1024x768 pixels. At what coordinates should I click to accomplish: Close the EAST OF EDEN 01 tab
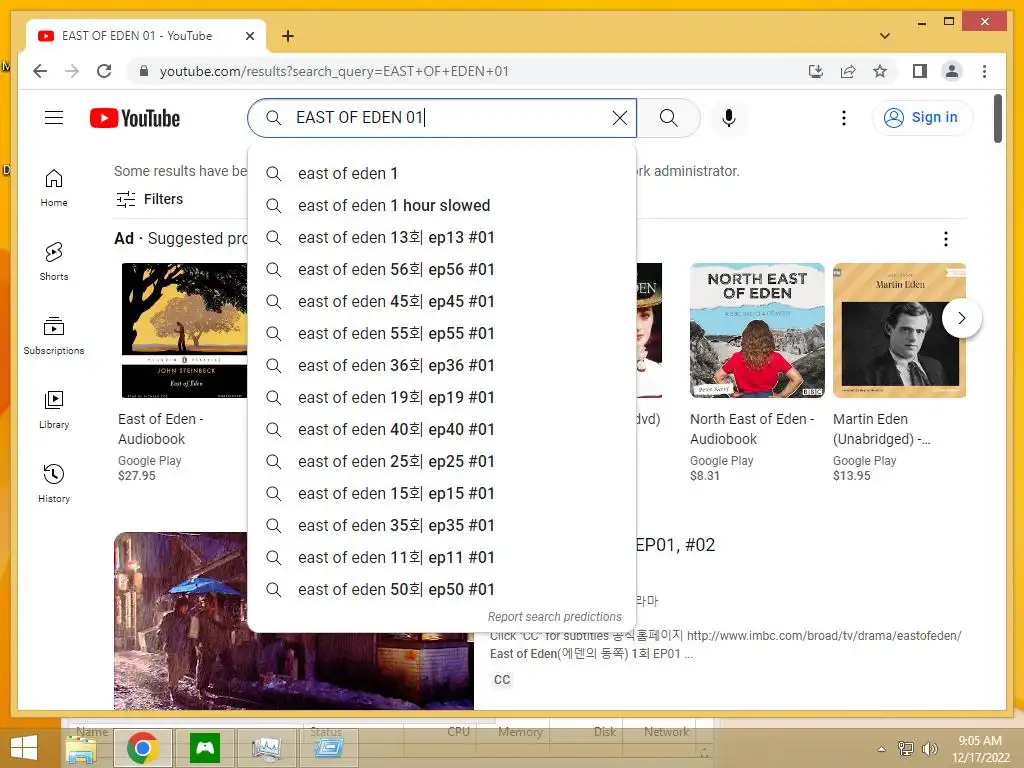click(x=249, y=36)
